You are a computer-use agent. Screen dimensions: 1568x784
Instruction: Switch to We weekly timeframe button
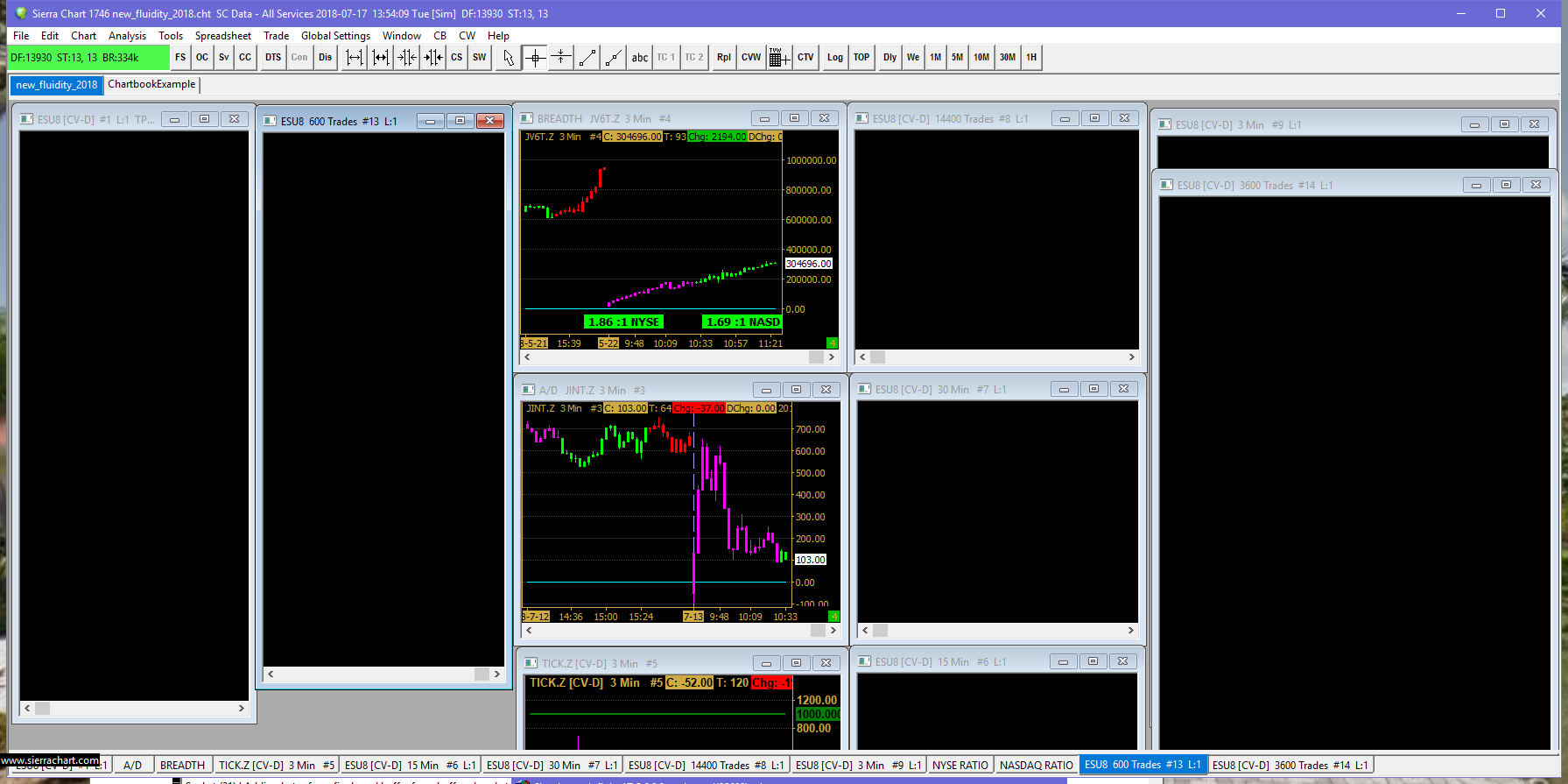(913, 58)
